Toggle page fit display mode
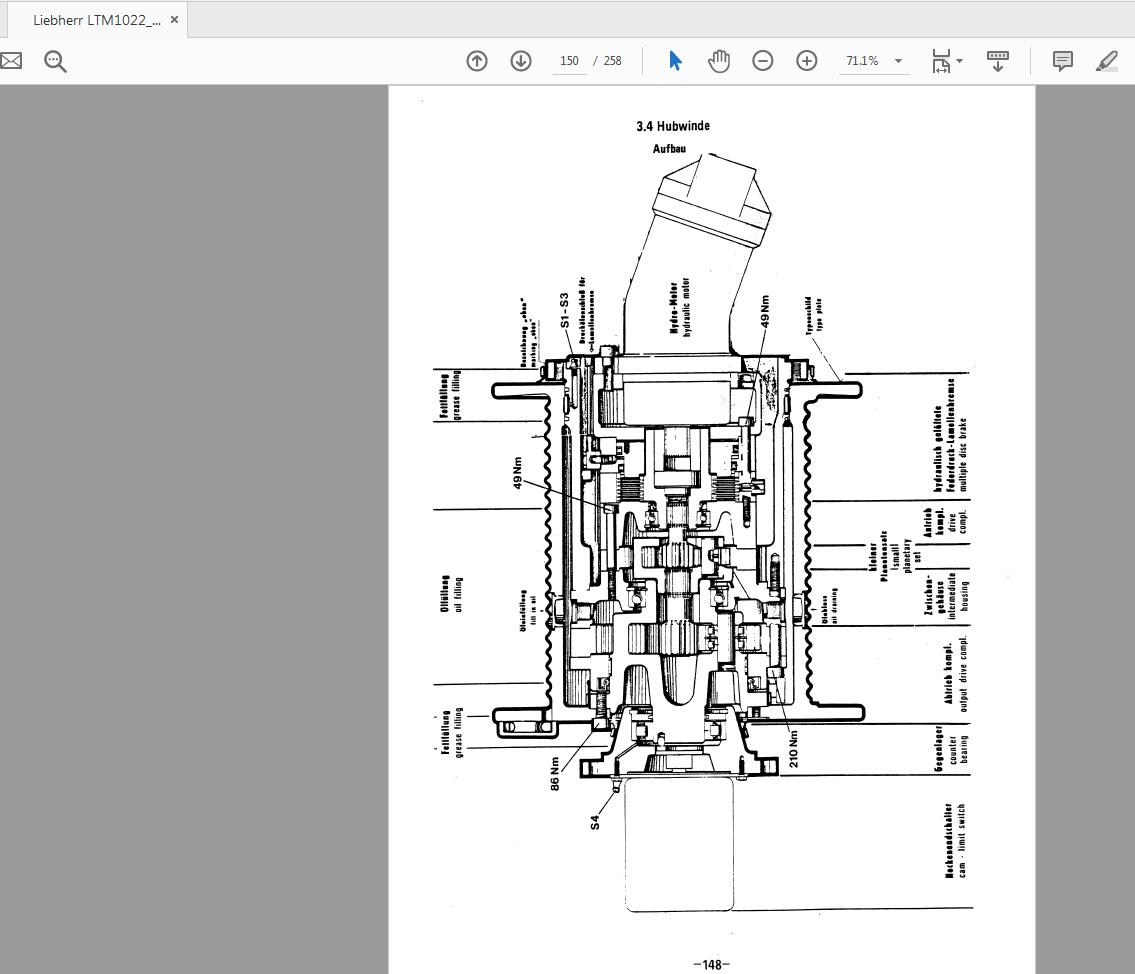Image resolution: width=1135 pixels, height=974 pixels. tap(940, 61)
